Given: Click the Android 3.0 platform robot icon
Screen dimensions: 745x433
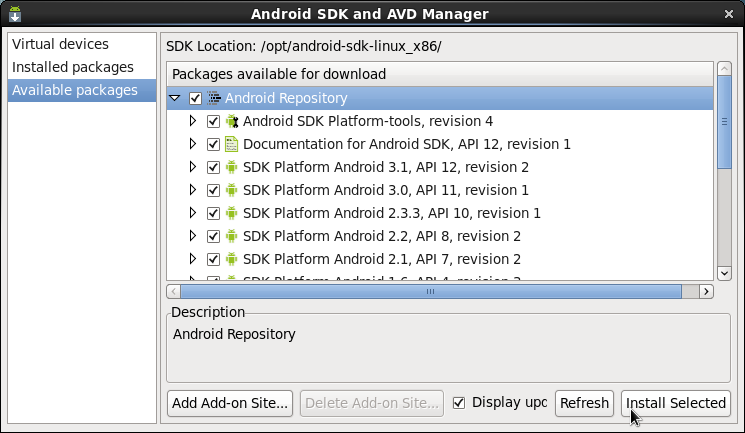Looking at the screenshot, I should [x=231, y=190].
